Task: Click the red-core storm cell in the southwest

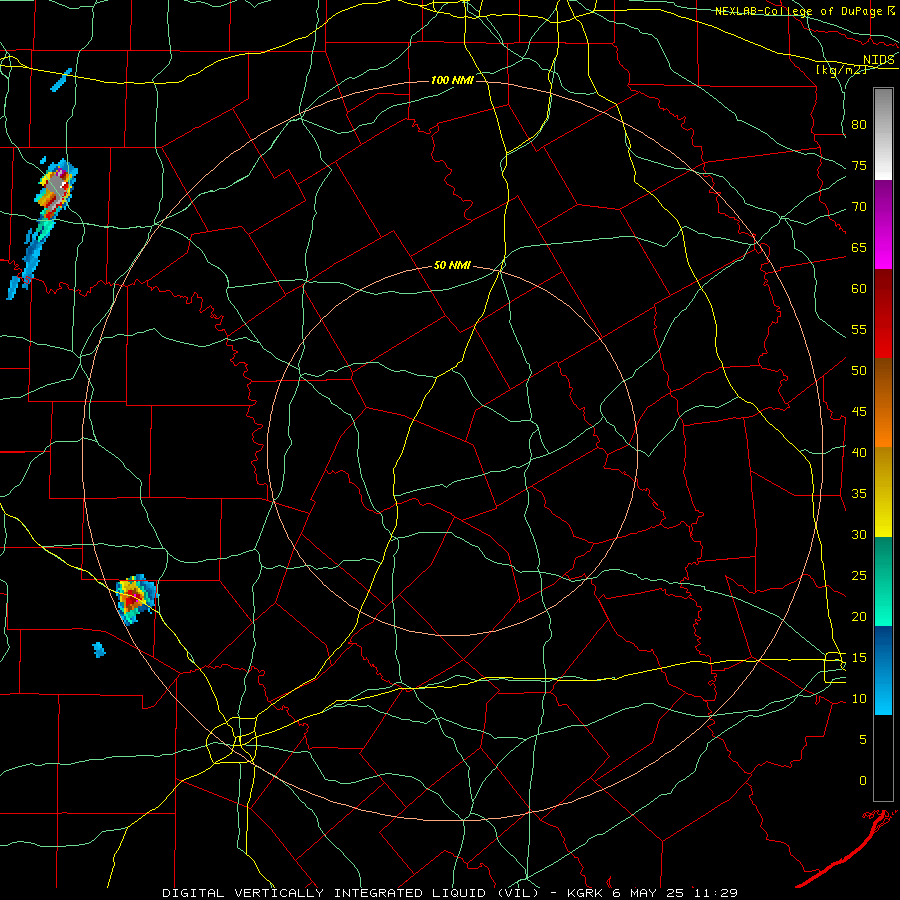Action: click(135, 599)
